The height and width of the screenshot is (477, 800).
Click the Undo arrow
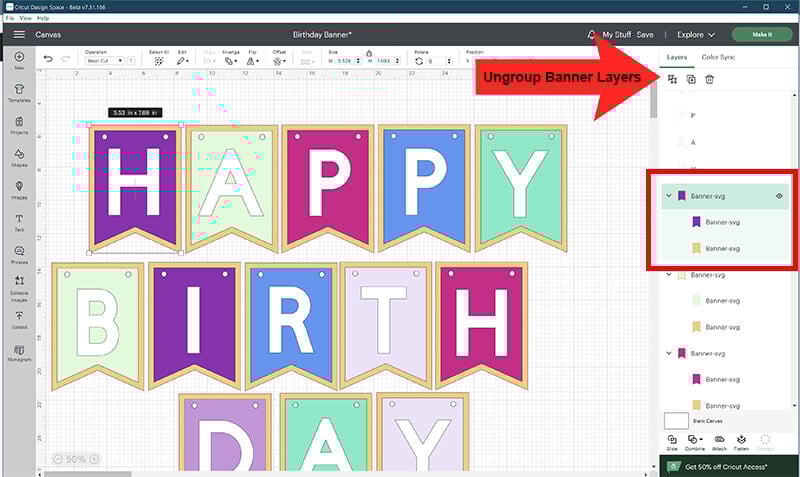point(48,59)
